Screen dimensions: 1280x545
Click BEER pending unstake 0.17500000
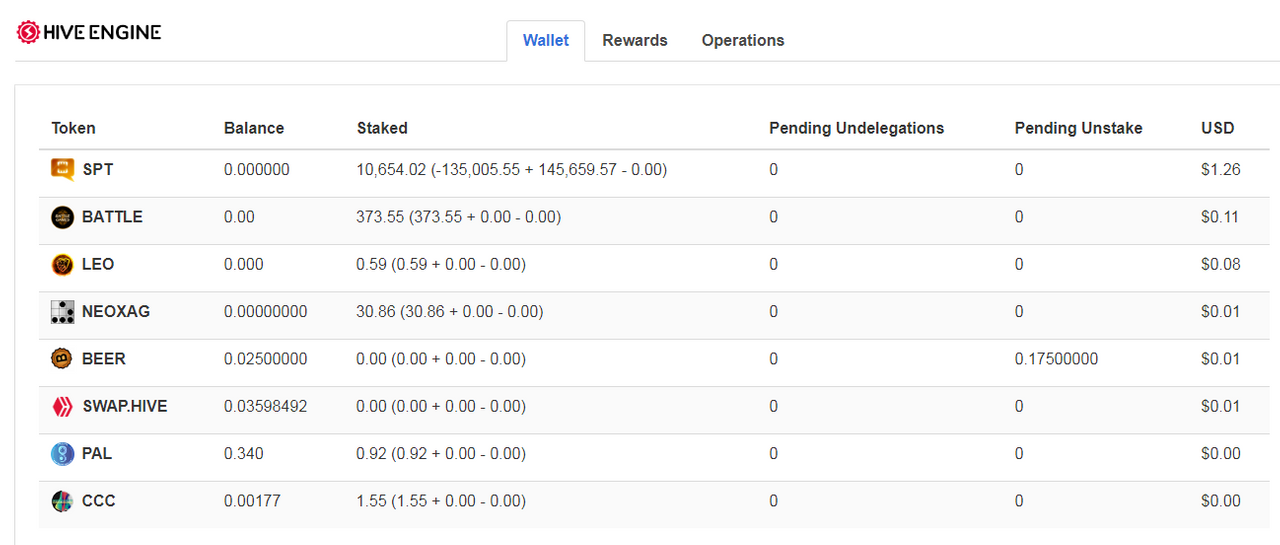[1057, 359]
